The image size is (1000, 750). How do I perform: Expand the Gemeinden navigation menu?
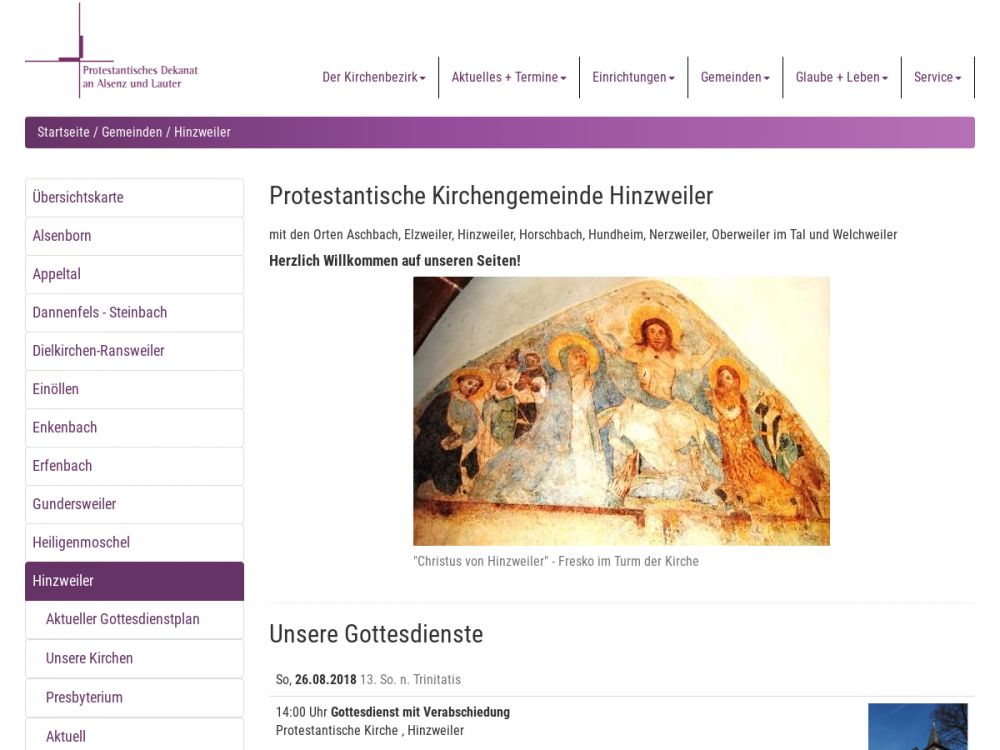click(735, 77)
